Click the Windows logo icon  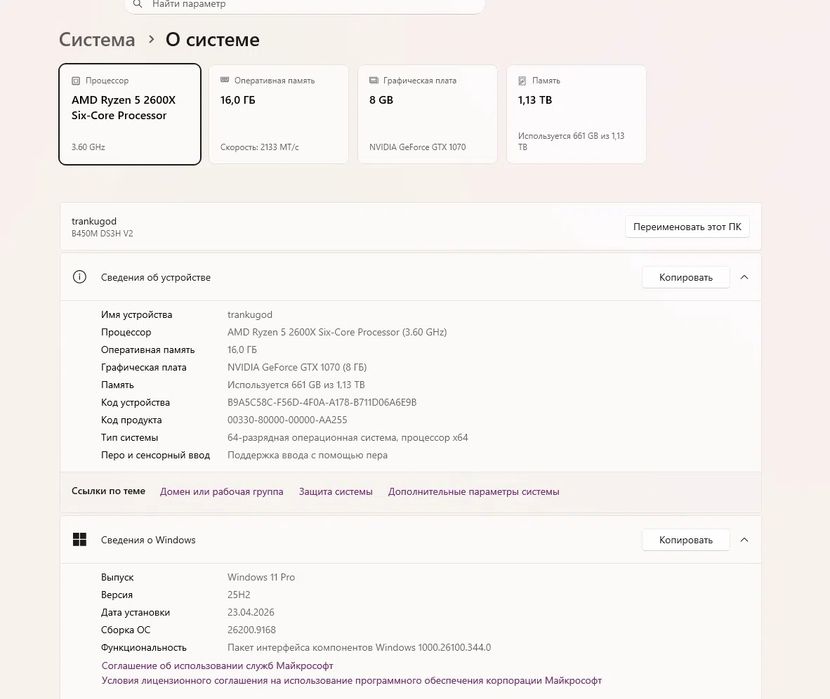click(79, 539)
